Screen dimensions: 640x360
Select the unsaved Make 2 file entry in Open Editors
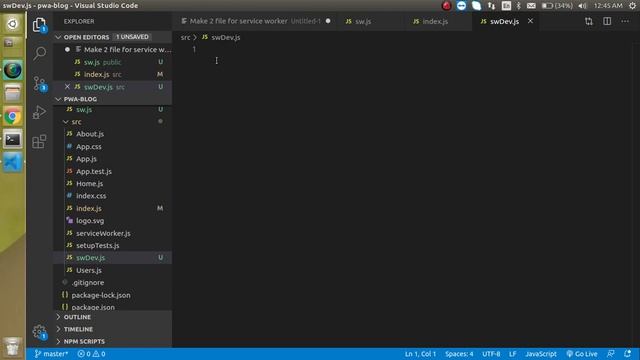click(113, 49)
